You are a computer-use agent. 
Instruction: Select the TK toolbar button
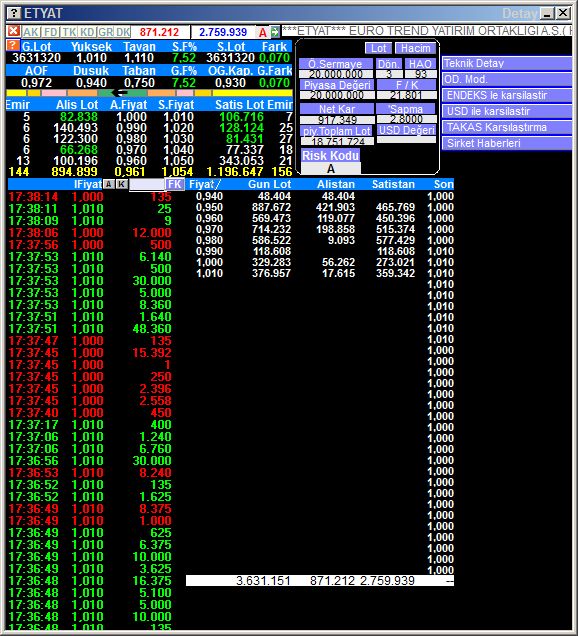pyautogui.click(x=69, y=32)
